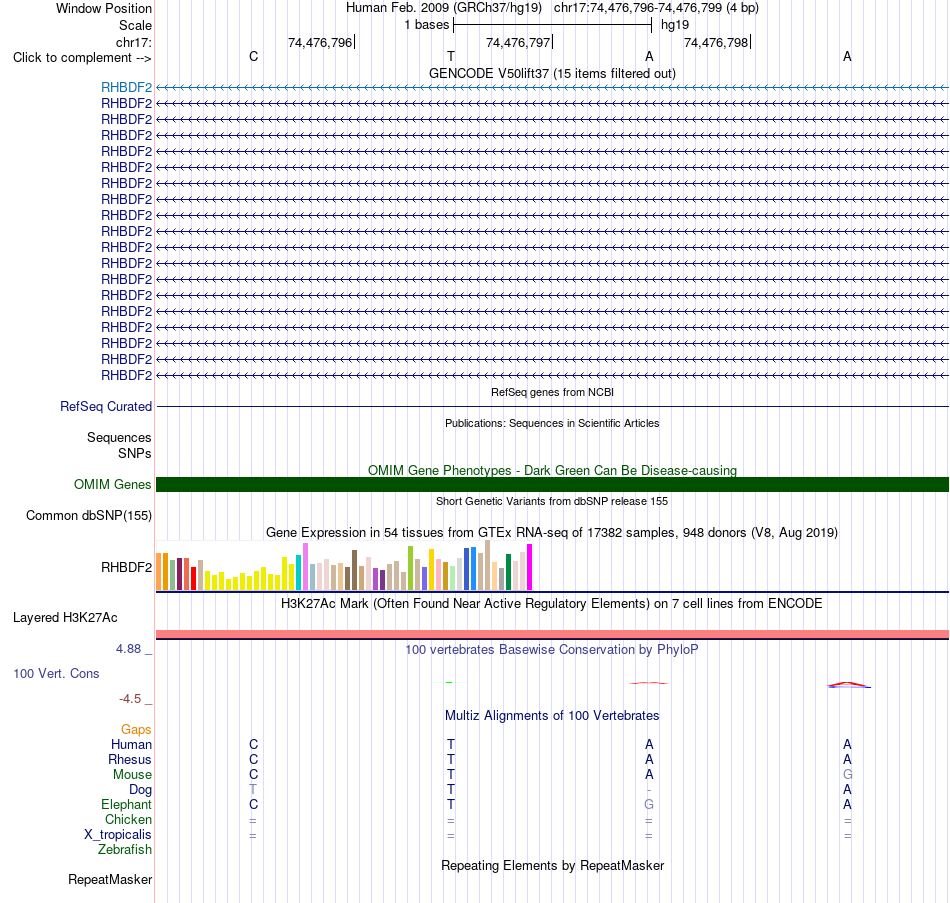Click the chr17: ruler label

pyautogui.click(x=133, y=42)
